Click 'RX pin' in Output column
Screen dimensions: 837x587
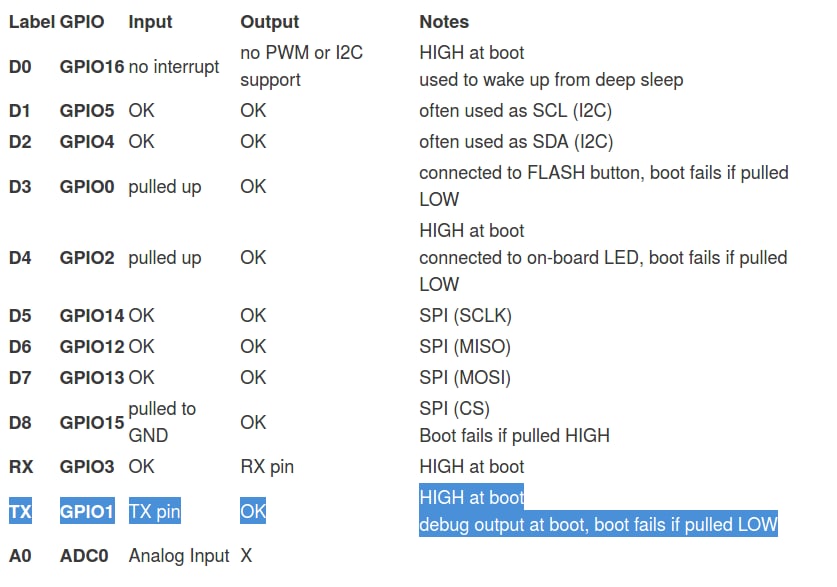(x=267, y=466)
